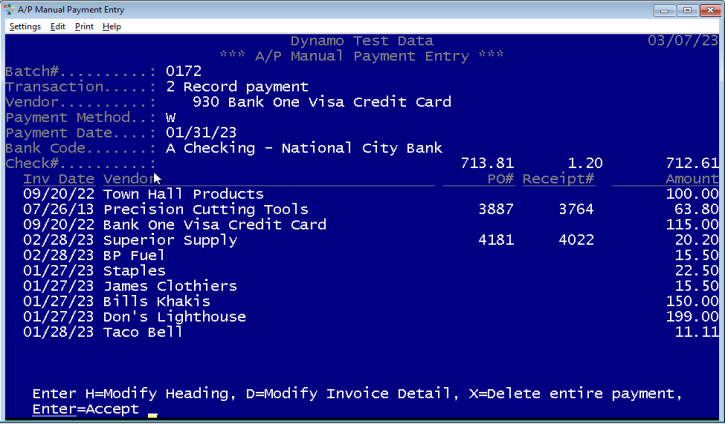The image size is (725, 424).
Task: Select the Staples invoice row
Action: point(371,270)
